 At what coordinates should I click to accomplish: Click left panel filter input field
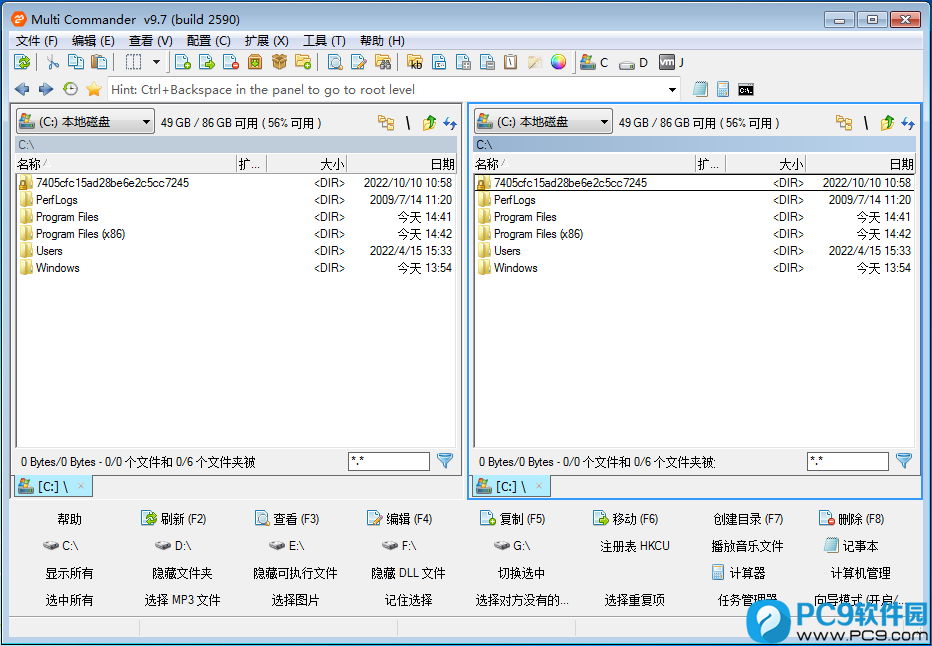(389, 461)
